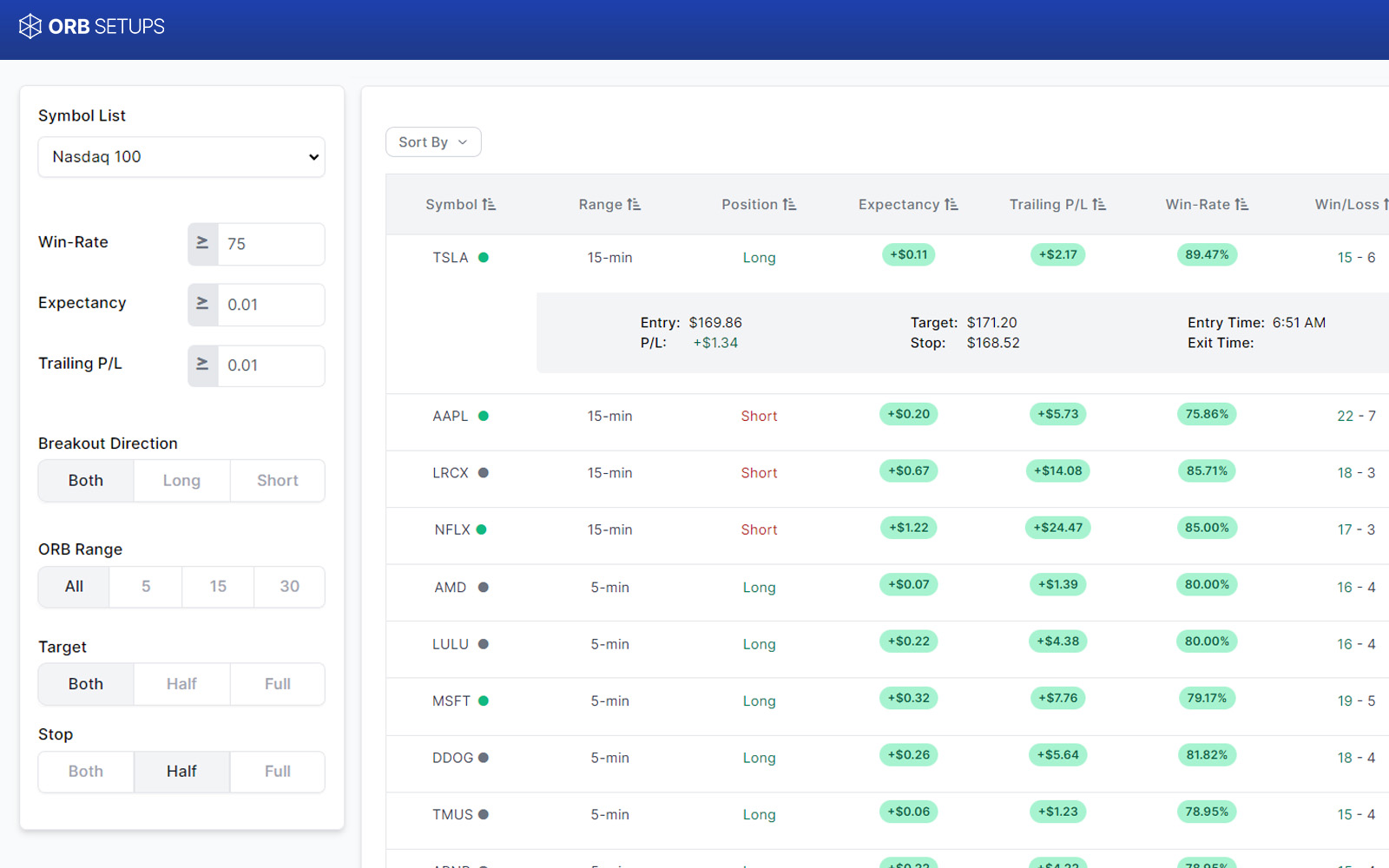Click the $169.86 entry price

click(x=715, y=323)
